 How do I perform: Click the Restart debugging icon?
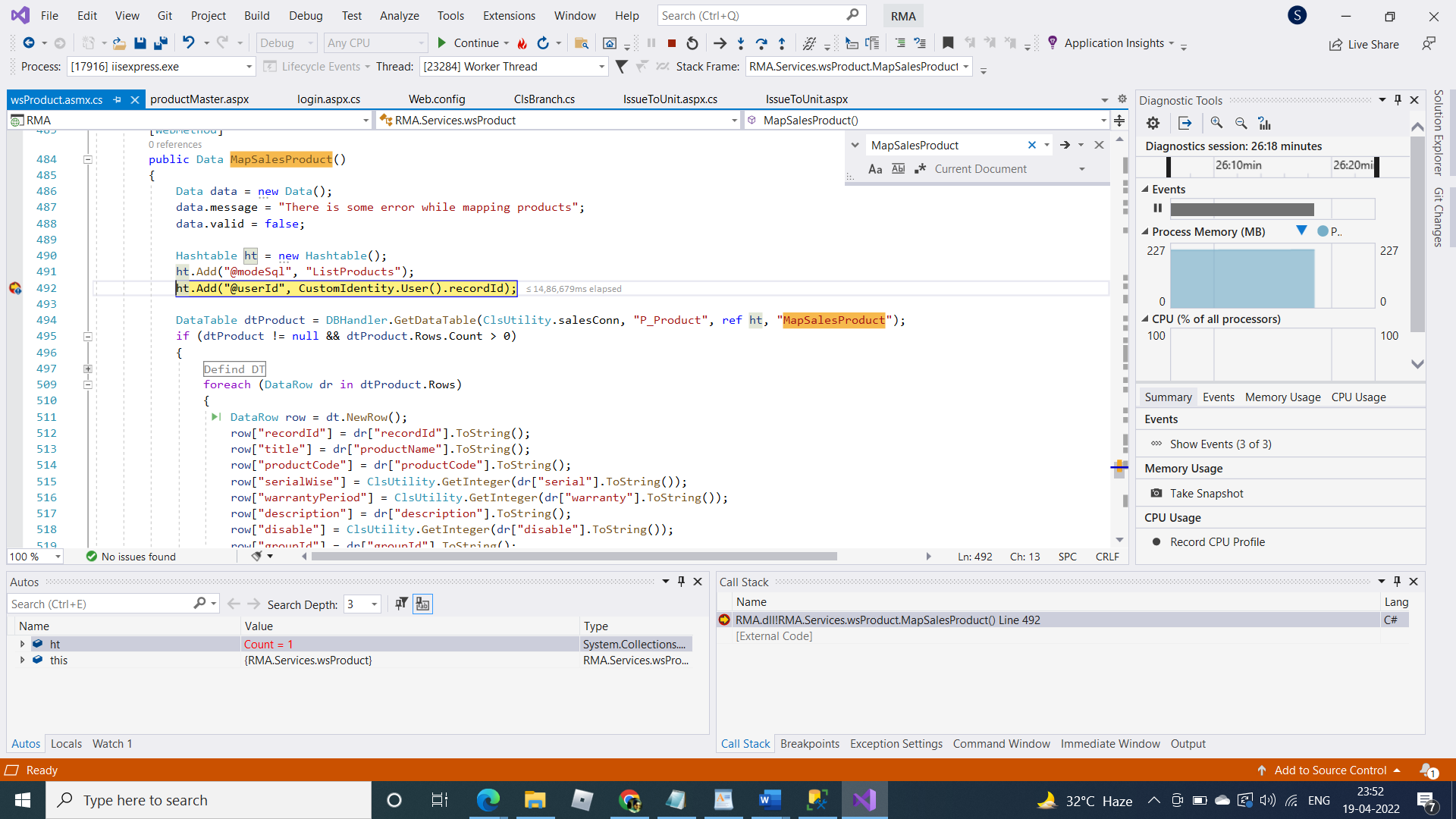(692, 43)
